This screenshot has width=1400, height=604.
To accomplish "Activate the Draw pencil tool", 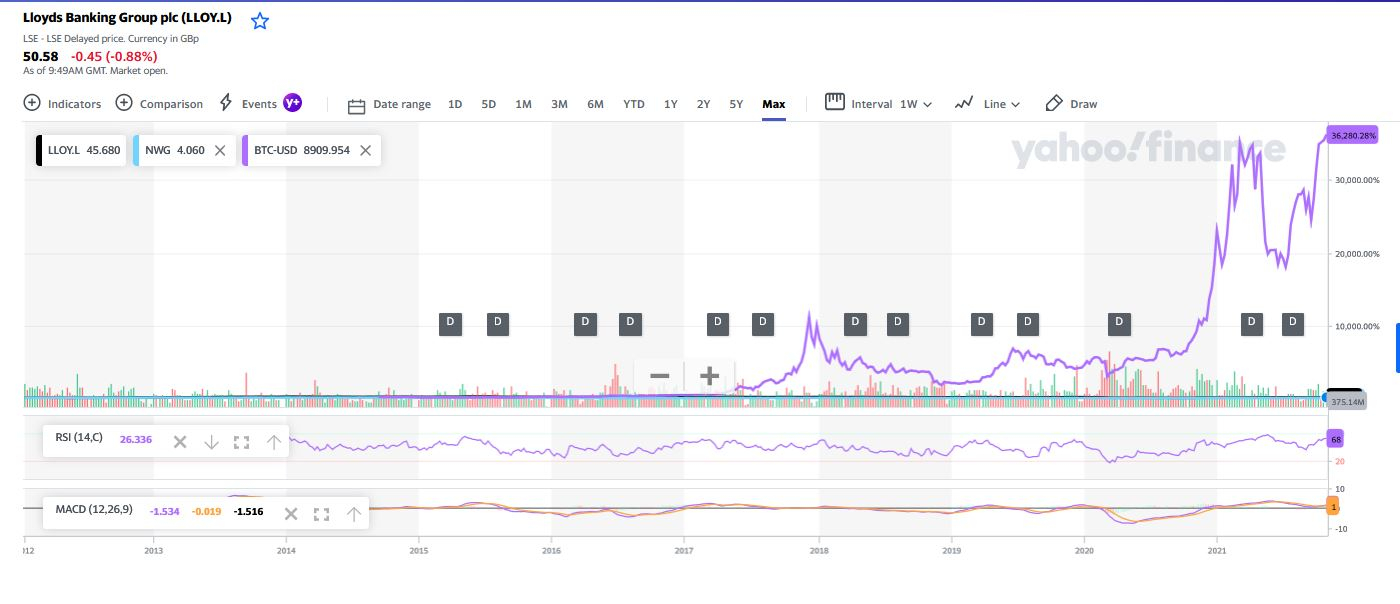I will [1053, 103].
